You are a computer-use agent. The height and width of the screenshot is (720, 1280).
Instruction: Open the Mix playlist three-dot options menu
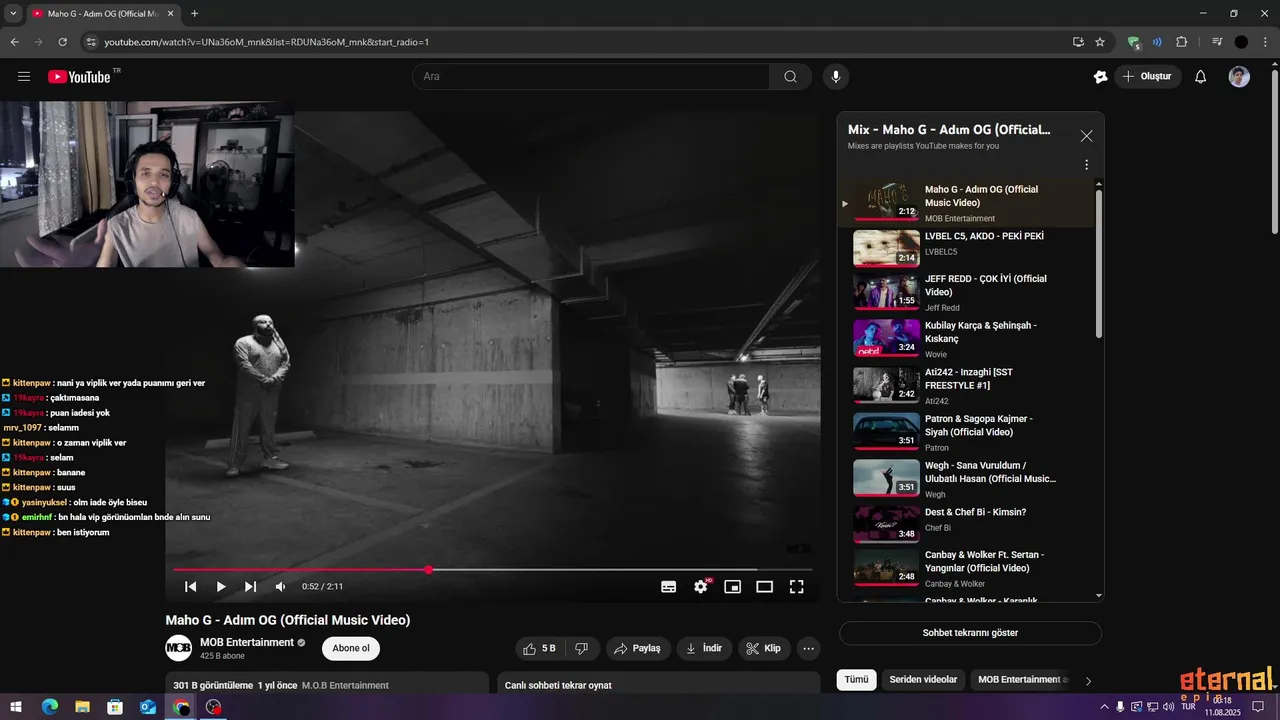point(1086,165)
